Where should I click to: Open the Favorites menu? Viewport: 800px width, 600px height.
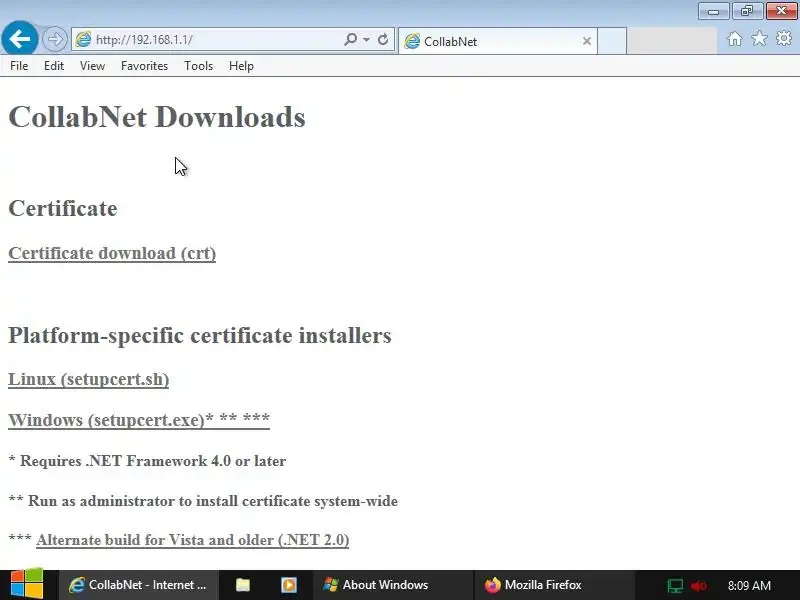tap(144, 66)
